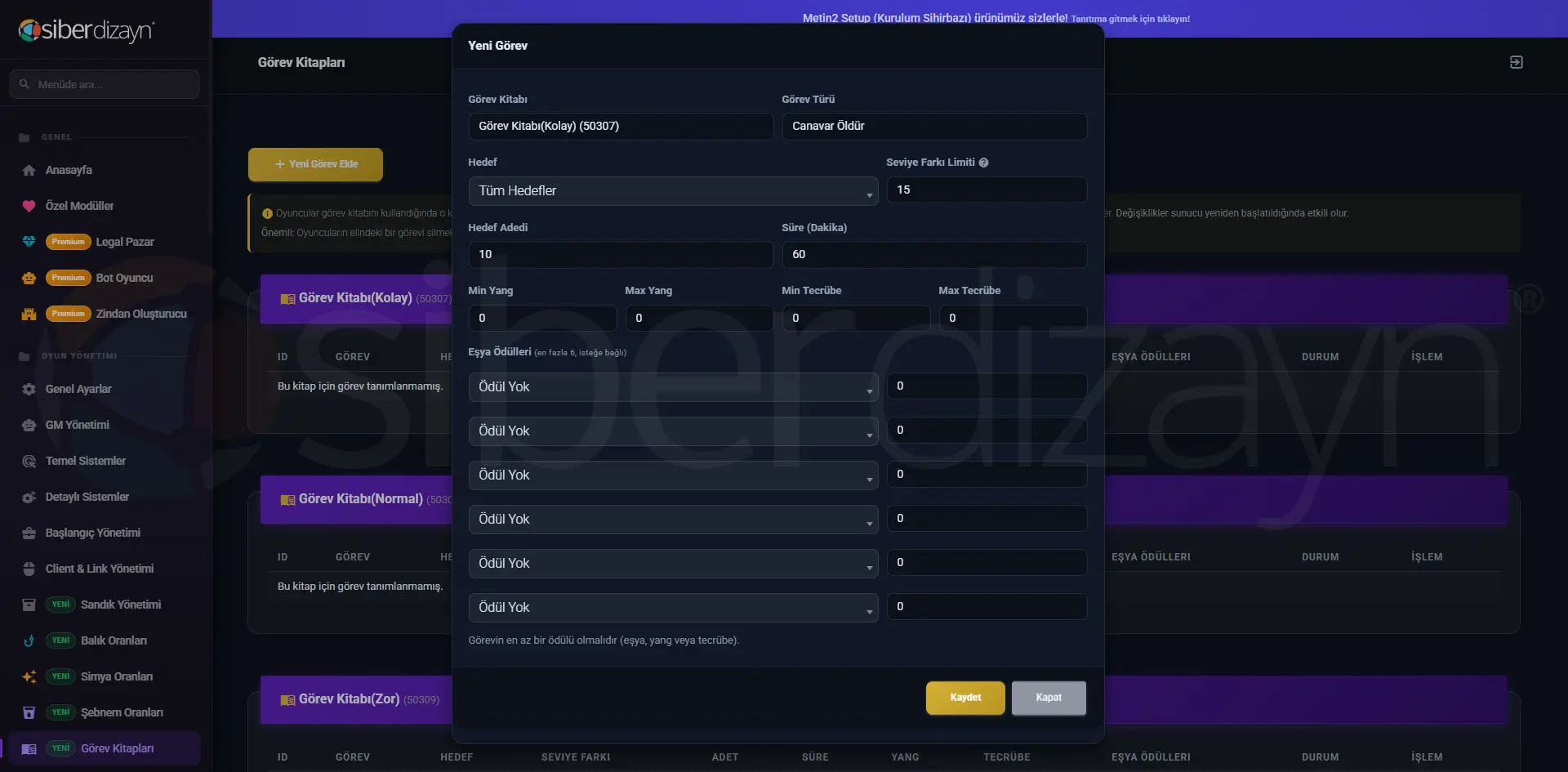Click the Görev Kitabı(Kolay) header book icon
1568x772 pixels.
tap(287, 299)
